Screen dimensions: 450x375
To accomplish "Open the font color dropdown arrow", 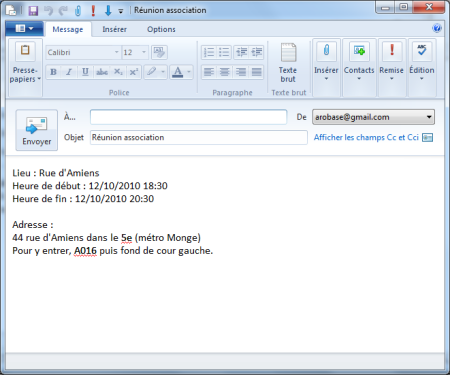I will (x=189, y=72).
